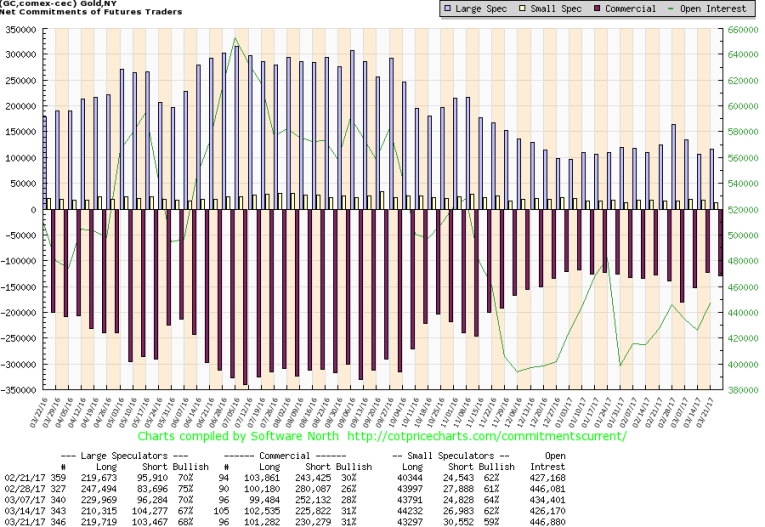
Task: Click the 350000 label on left axis
Action: [21, 29]
